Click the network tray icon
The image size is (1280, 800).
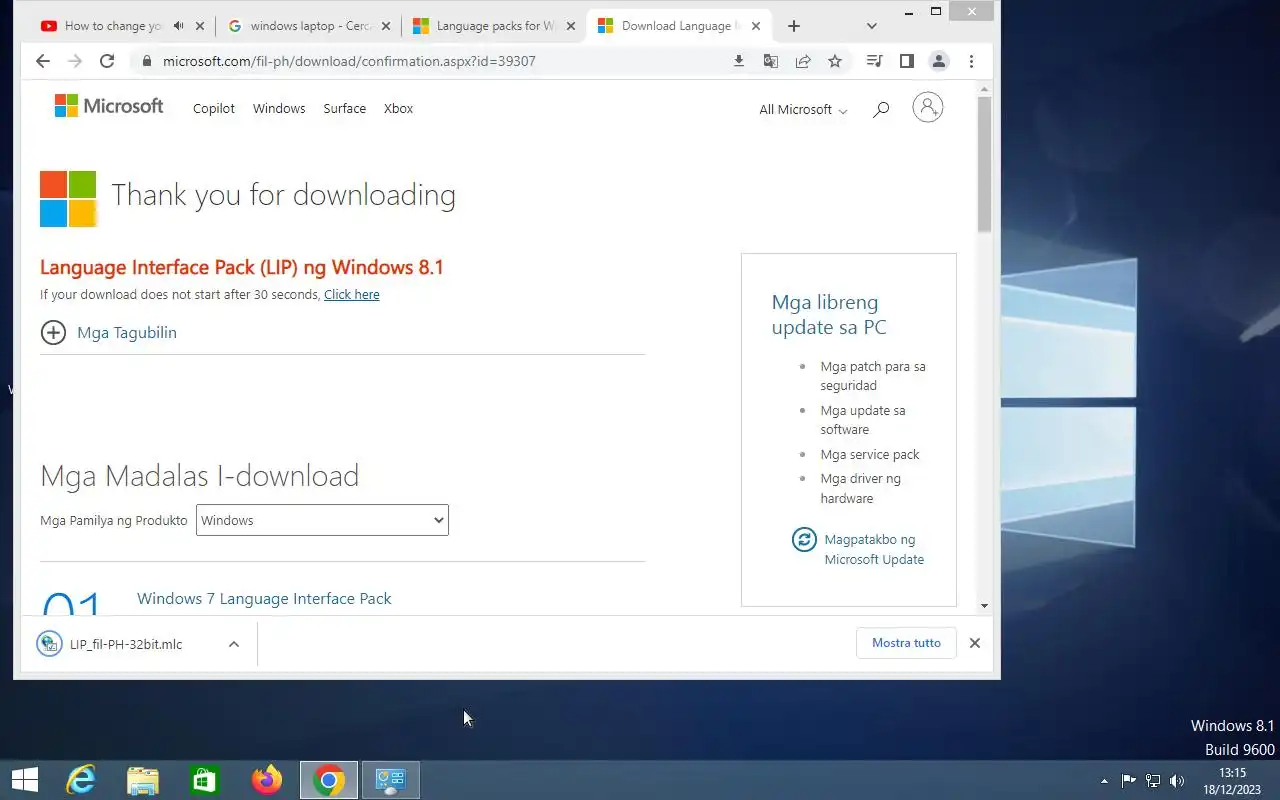coord(1153,781)
